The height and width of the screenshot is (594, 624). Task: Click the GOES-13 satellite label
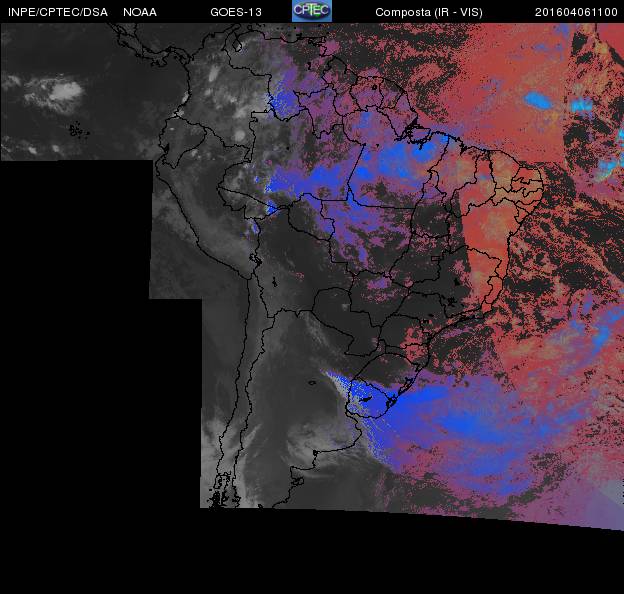[x=236, y=12]
